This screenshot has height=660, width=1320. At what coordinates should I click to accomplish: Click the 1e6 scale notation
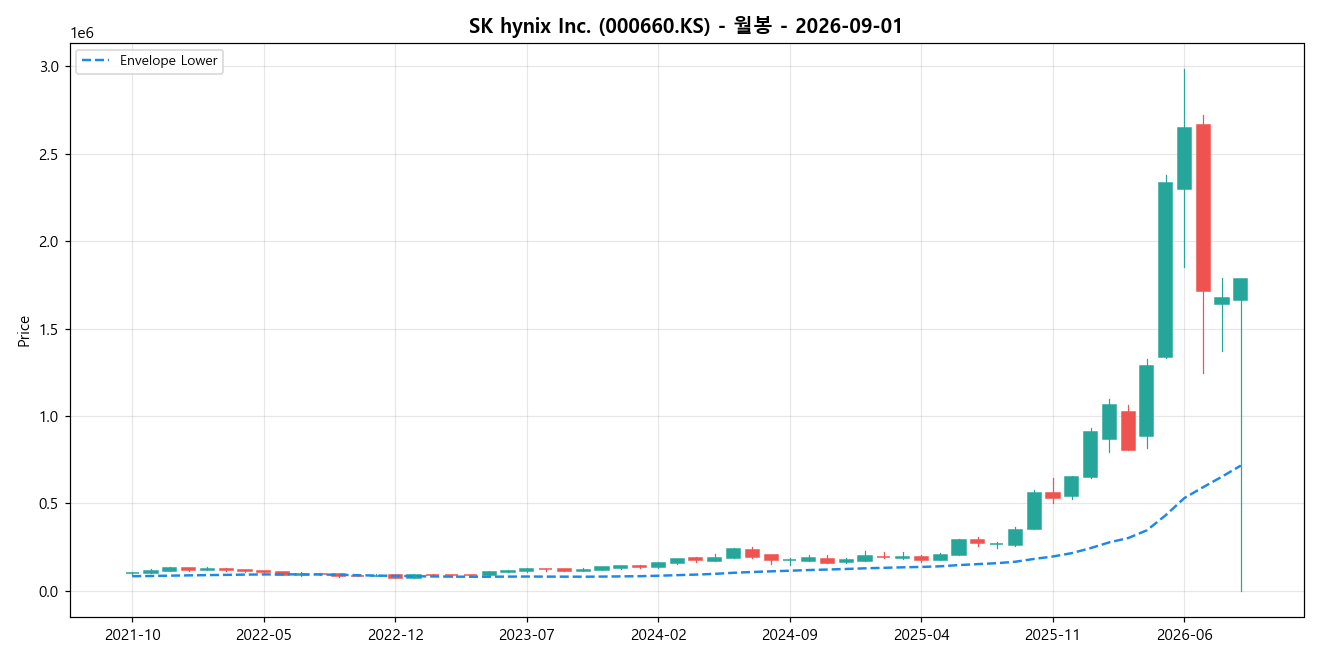(x=81, y=33)
